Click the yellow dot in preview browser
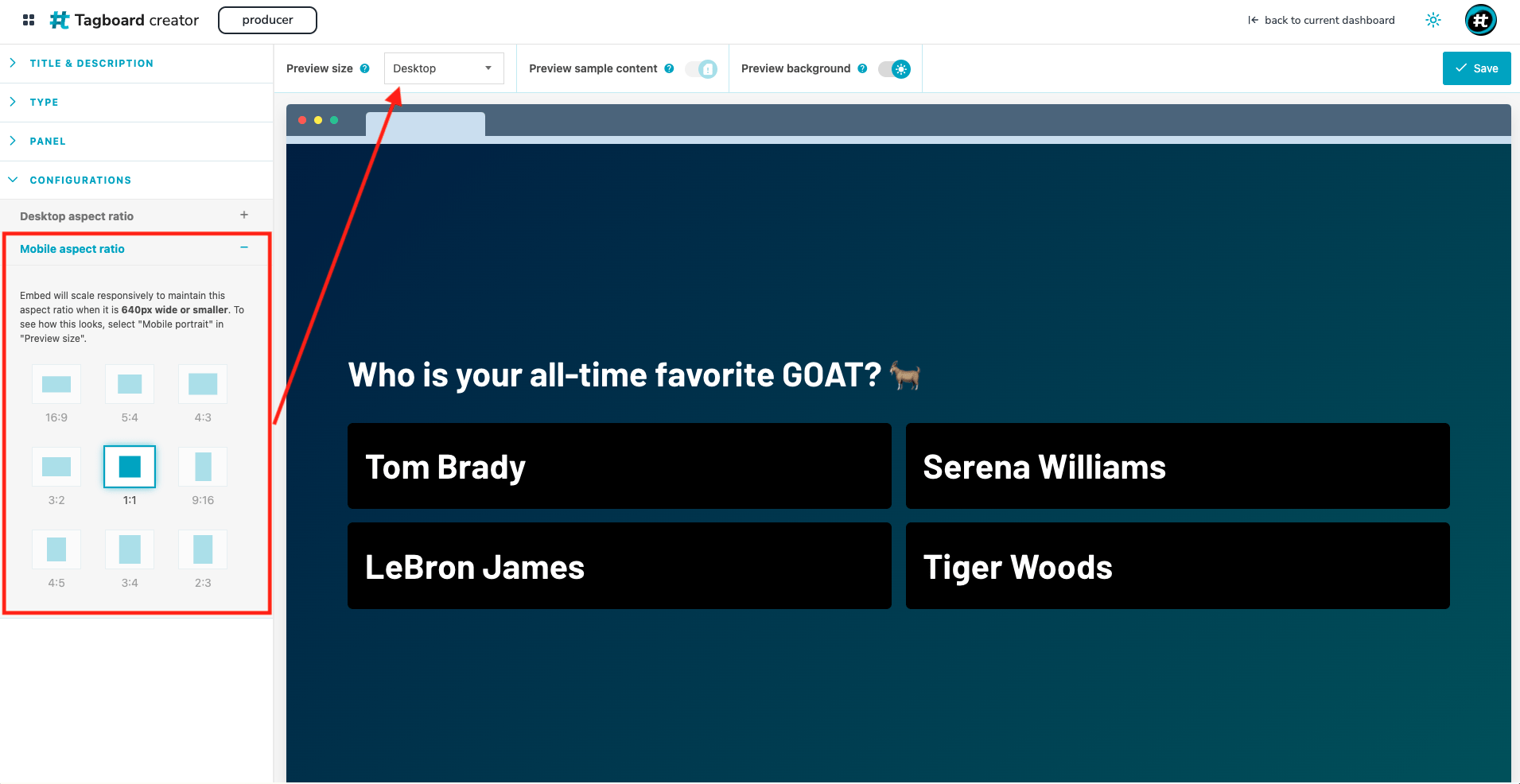The height and width of the screenshot is (784, 1520). pos(318,120)
